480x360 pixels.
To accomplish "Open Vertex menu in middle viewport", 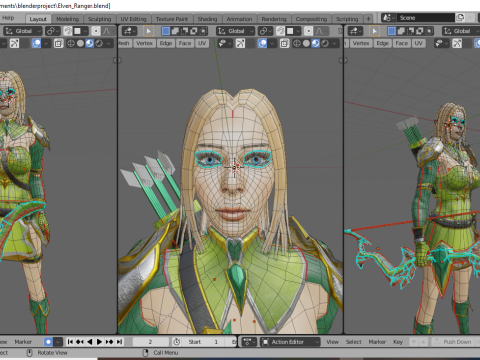I will pyautogui.click(x=144, y=43).
